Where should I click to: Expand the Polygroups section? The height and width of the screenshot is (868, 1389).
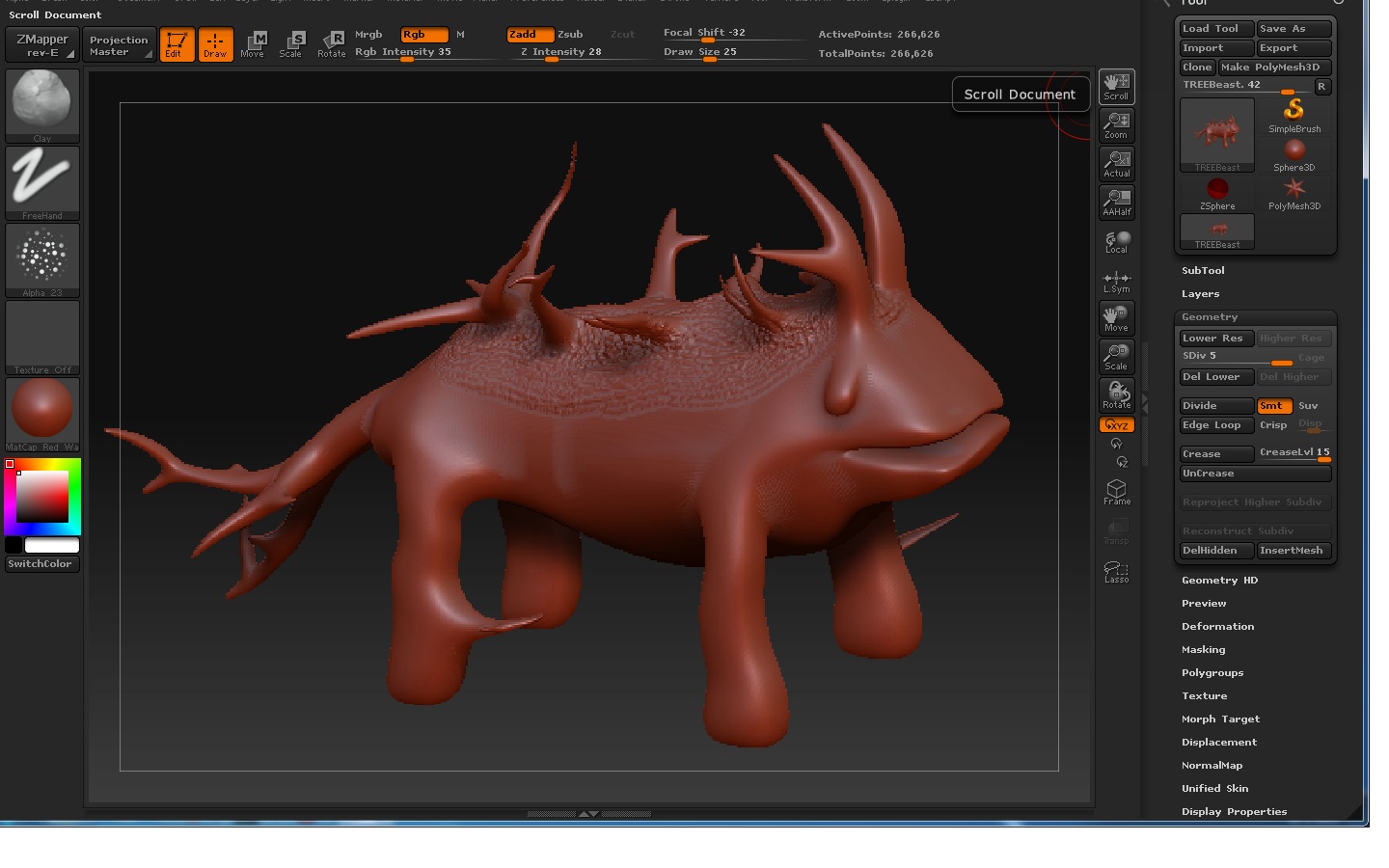click(x=1212, y=673)
